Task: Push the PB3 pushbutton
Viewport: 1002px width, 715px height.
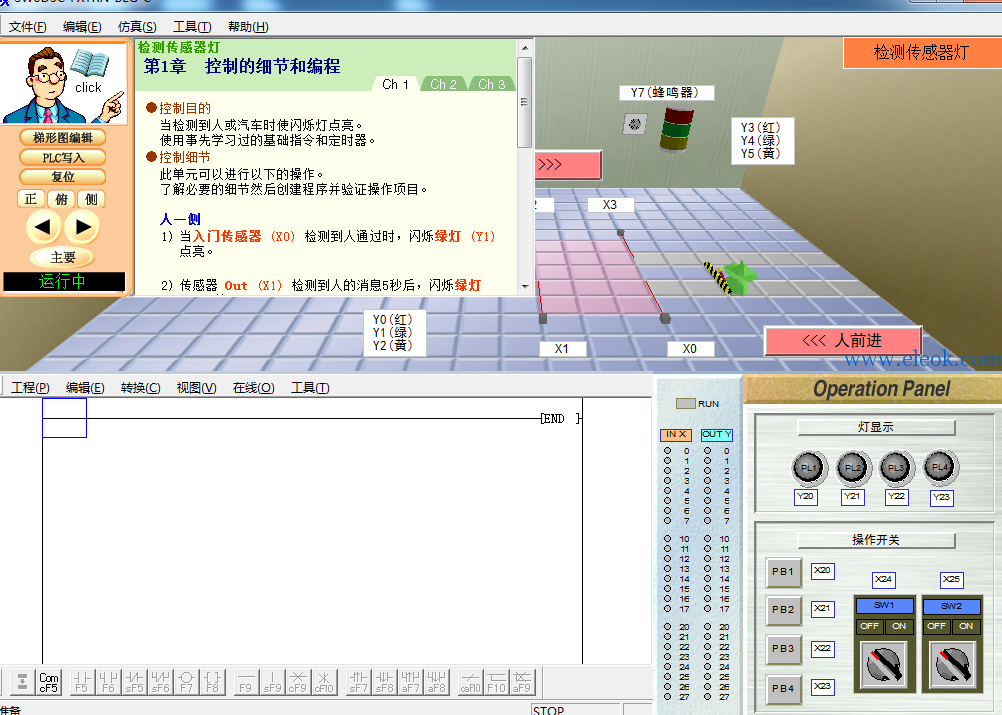Action: pyautogui.click(x=783, y=649)
